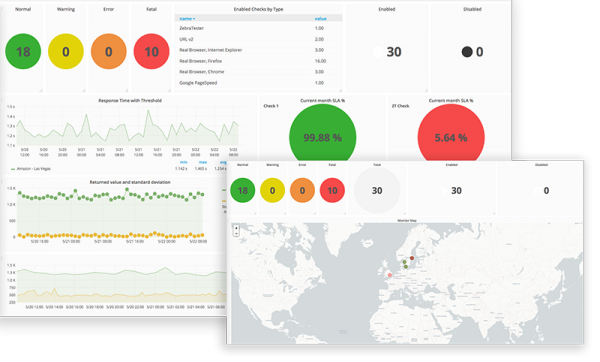Open the Enabled Checks by Type panel menu
Viewport: 600px width, 362px height.
259,9
